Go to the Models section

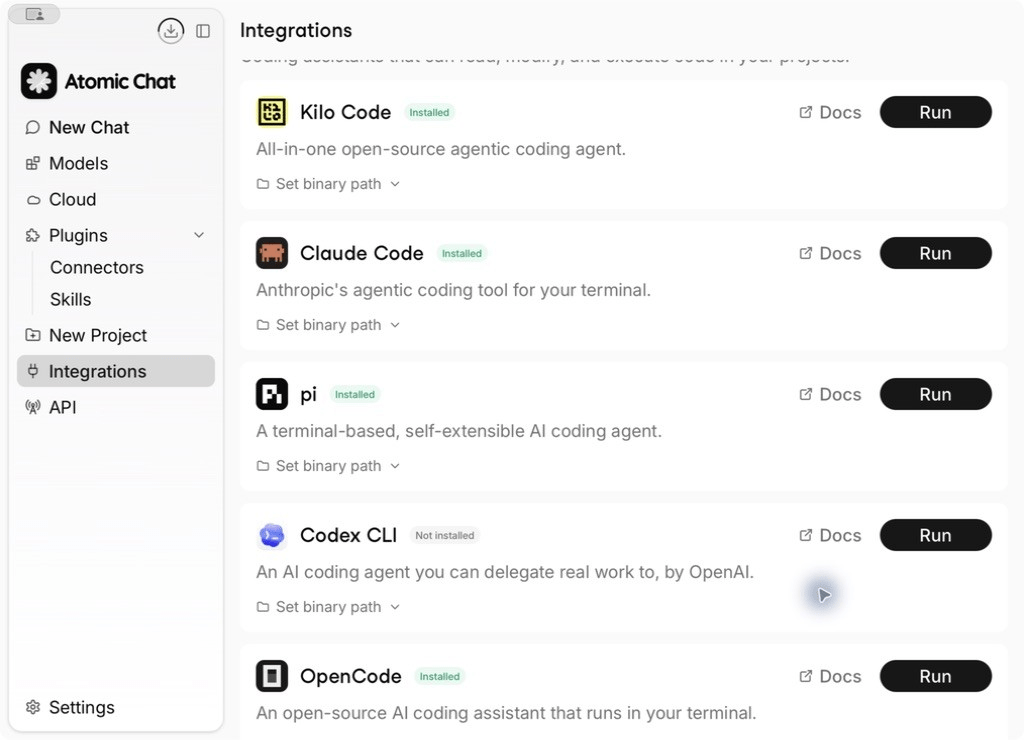click(x=116, y=163)
